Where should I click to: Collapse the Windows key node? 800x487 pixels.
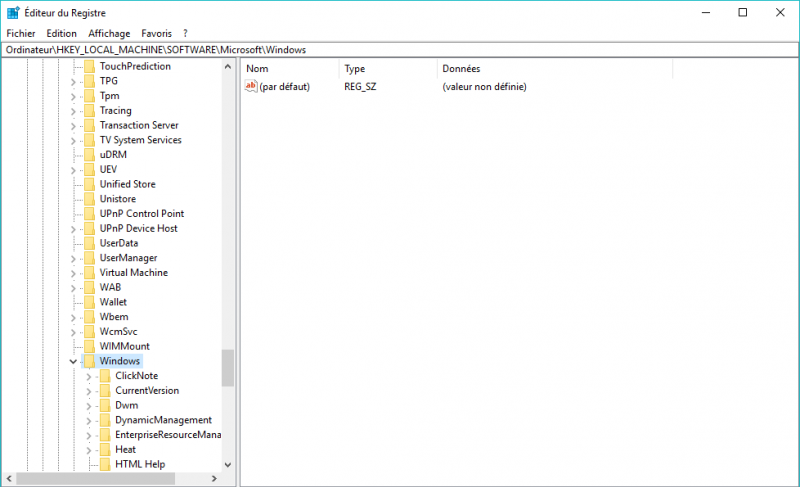pyautogui.click(x=73, y=362)
